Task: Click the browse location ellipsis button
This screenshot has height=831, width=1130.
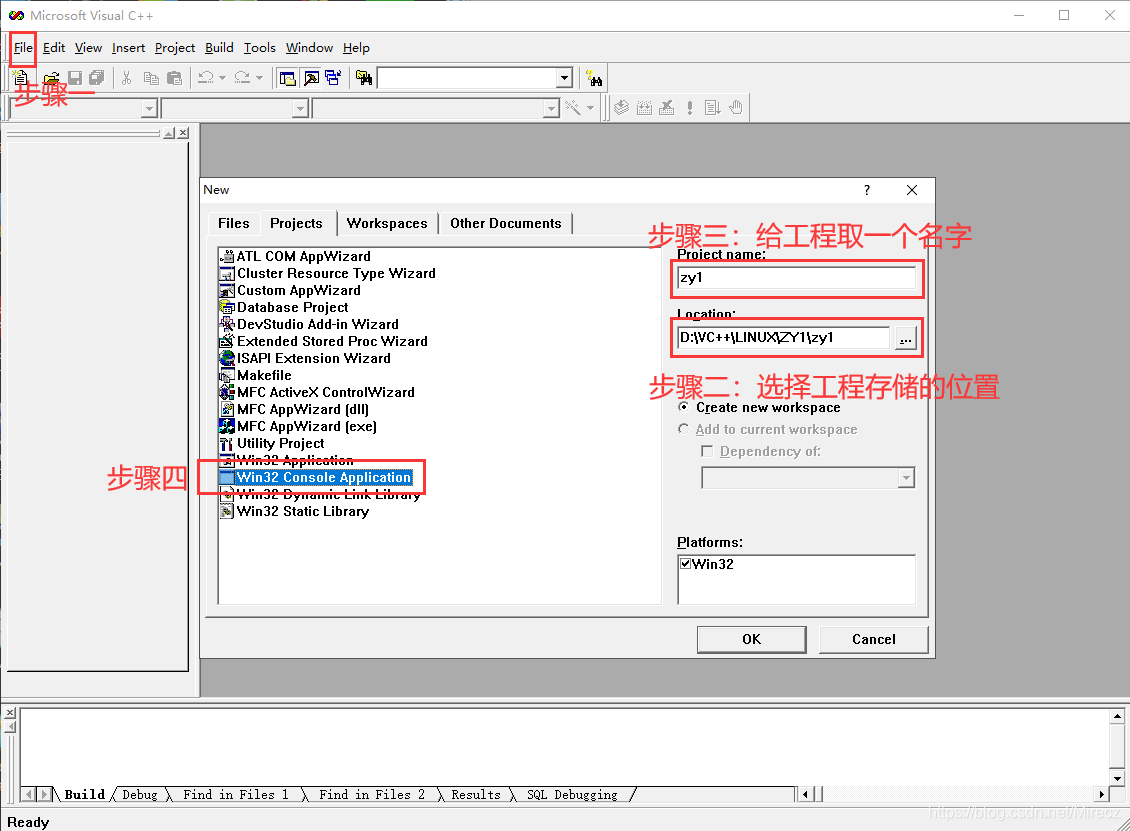Action: [906, 338]
